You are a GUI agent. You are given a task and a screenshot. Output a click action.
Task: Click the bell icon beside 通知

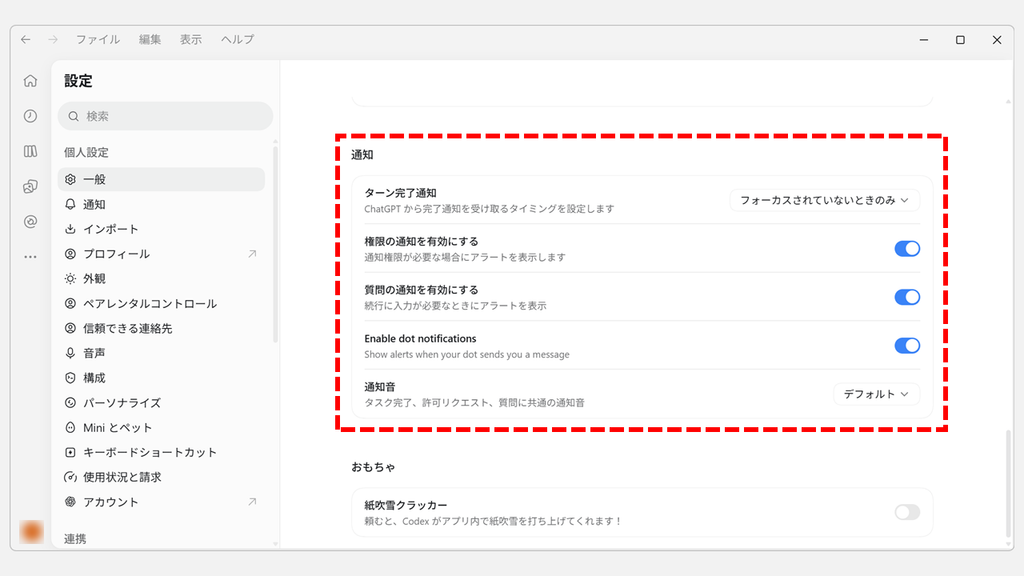coord(71,204)
